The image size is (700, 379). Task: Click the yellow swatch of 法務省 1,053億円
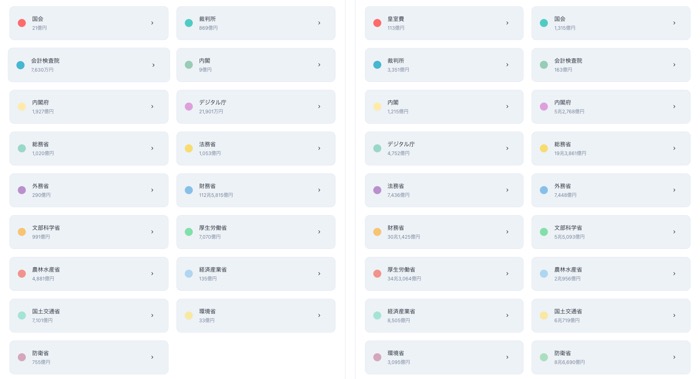[189, 148]
